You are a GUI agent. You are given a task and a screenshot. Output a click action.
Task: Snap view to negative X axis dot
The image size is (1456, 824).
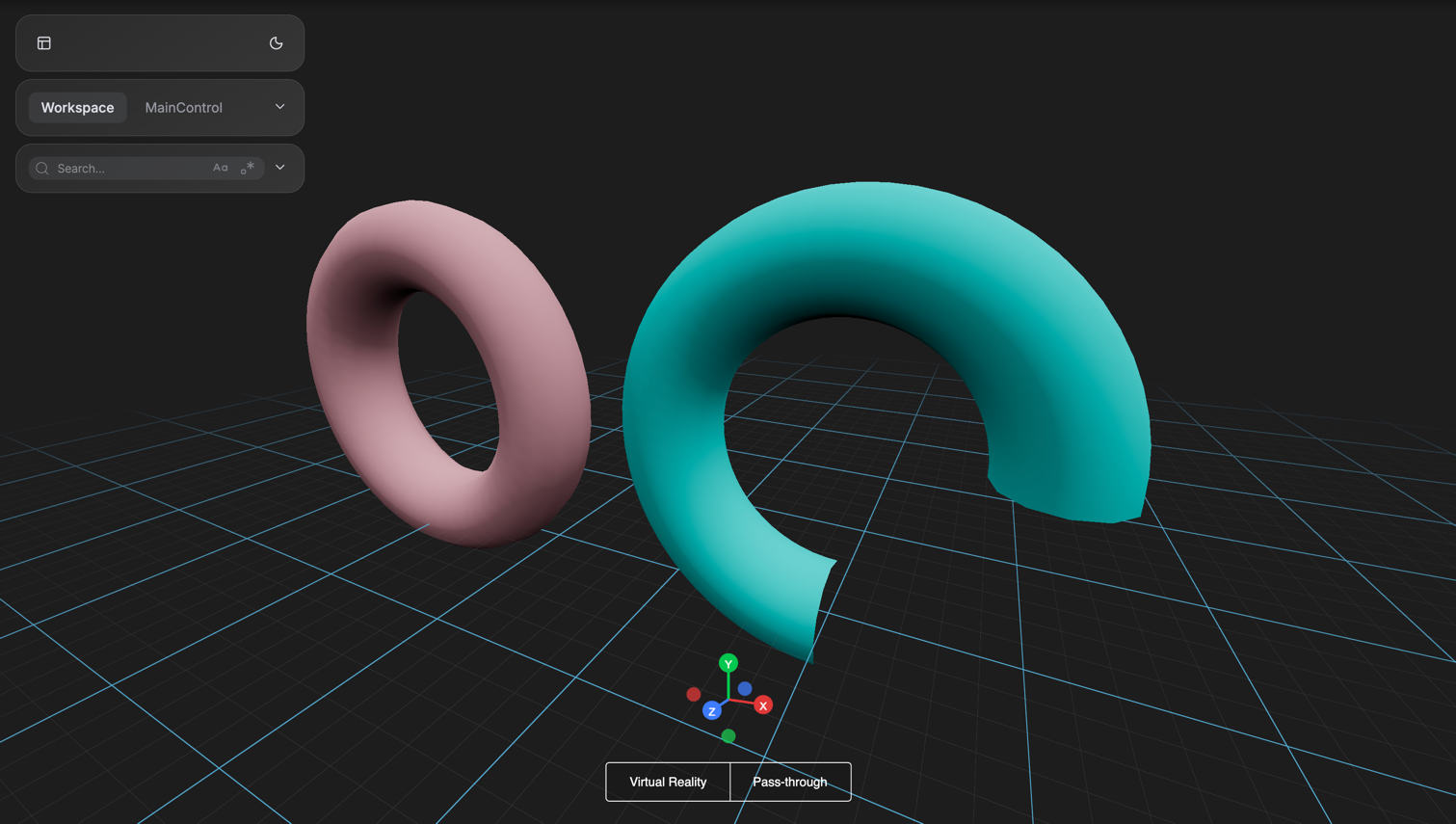coord(694,694)
